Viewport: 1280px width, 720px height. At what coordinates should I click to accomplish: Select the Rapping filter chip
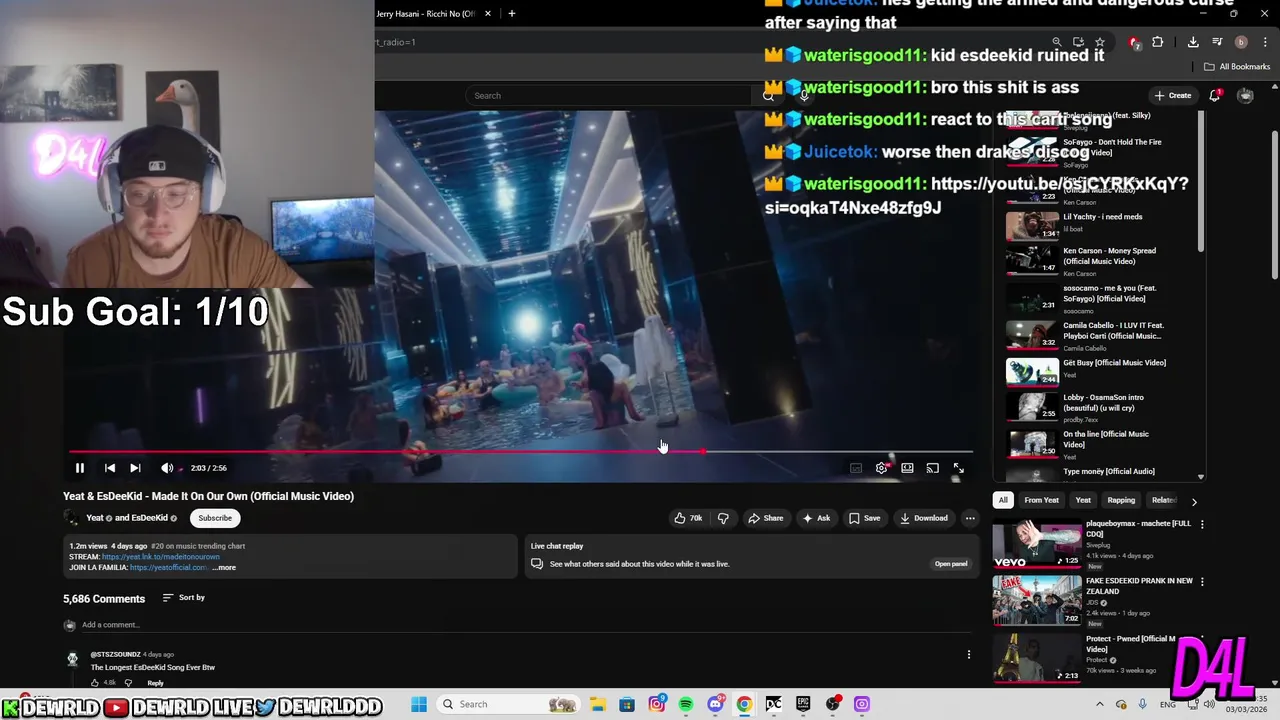click(1121, 500)
